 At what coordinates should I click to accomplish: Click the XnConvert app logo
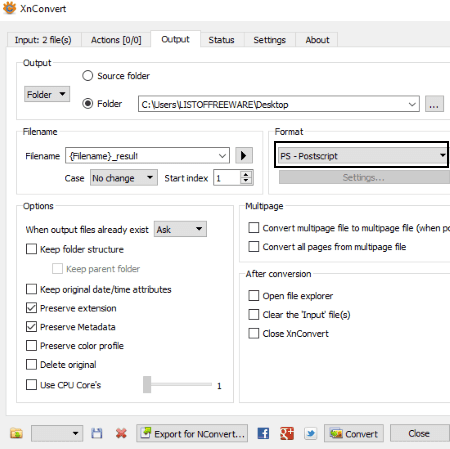[9, 8]
